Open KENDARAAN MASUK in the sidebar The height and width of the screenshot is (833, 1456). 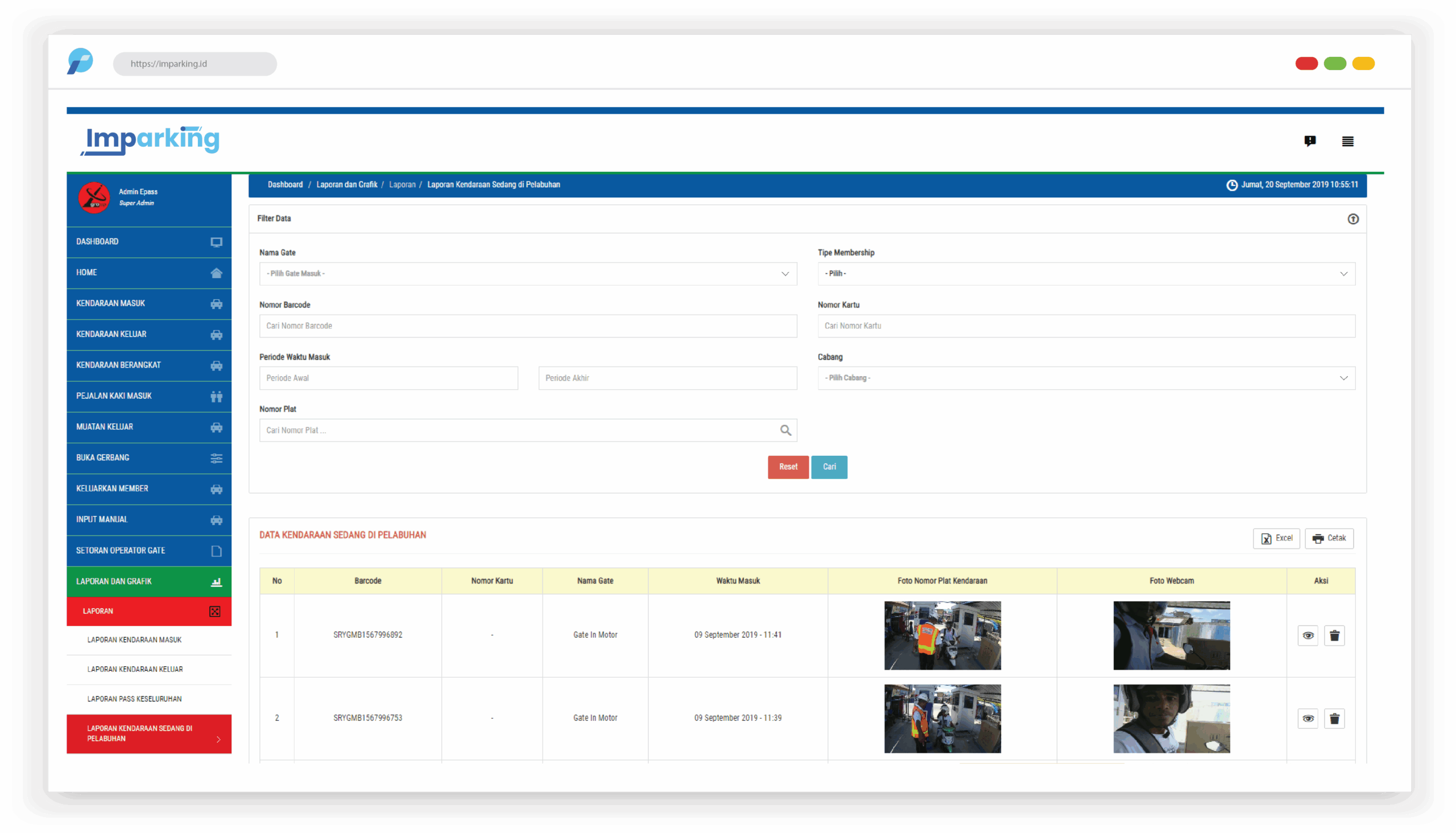[x=148, y=304]
